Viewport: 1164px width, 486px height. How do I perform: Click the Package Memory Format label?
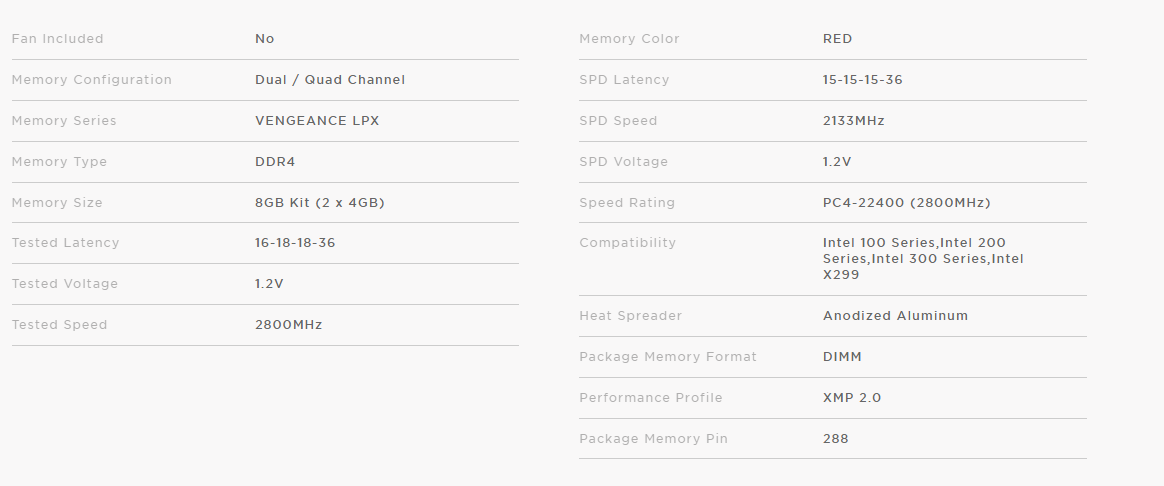[x=668, y=357]
